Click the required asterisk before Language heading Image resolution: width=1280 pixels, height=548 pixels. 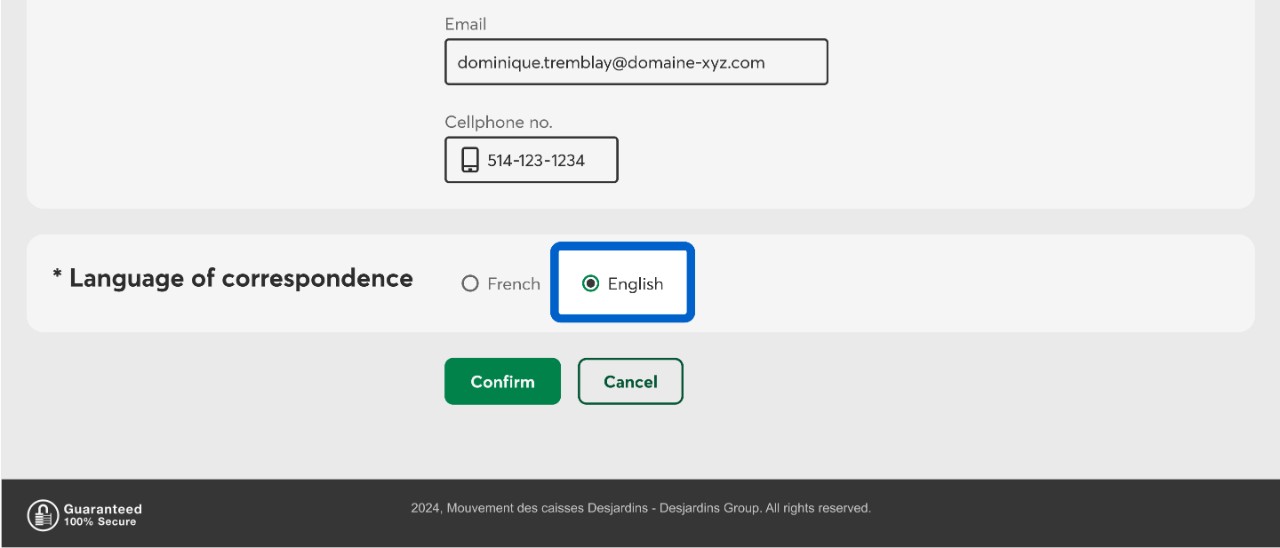pos(57,276)
